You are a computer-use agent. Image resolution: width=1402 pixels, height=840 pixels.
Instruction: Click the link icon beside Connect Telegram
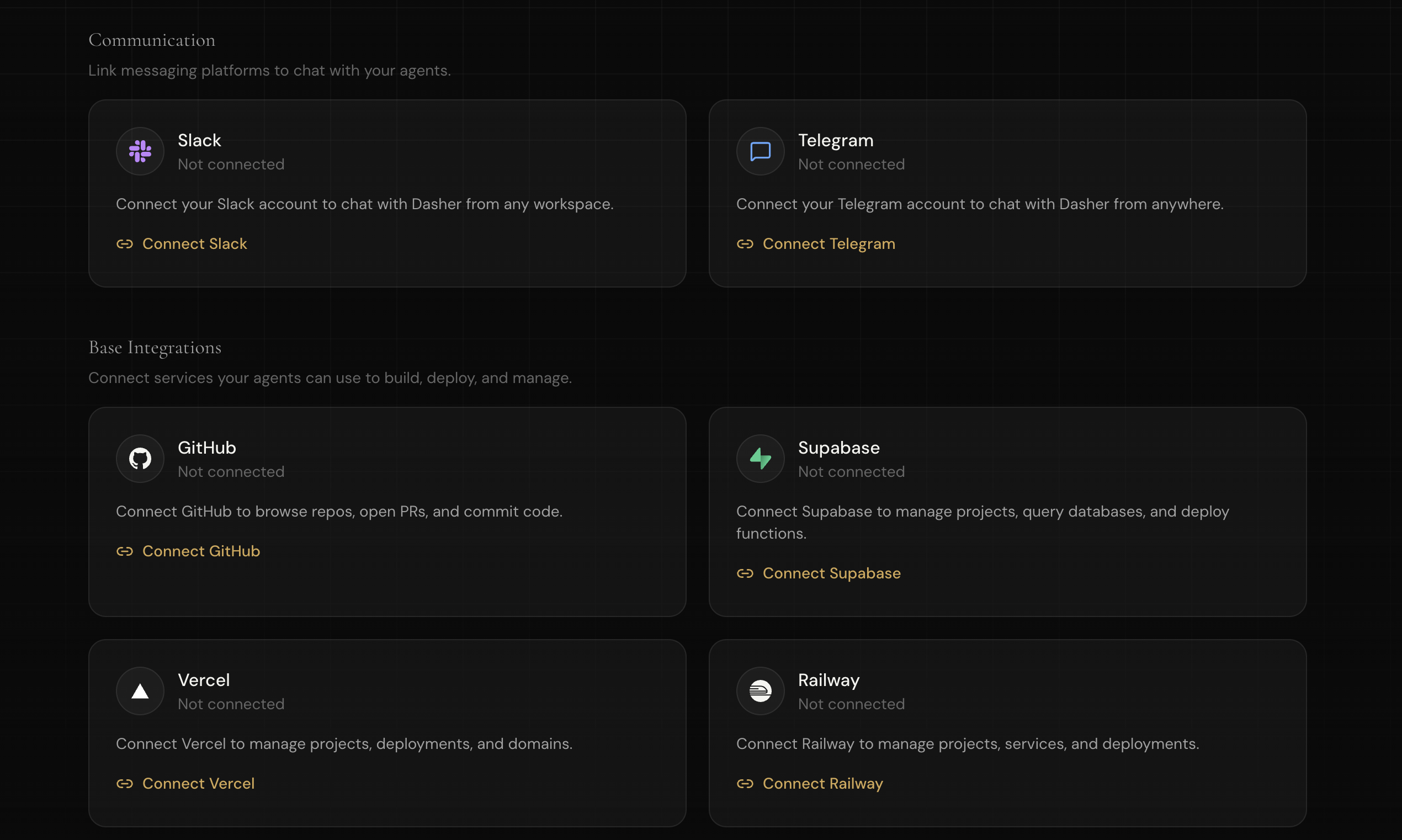745,244
